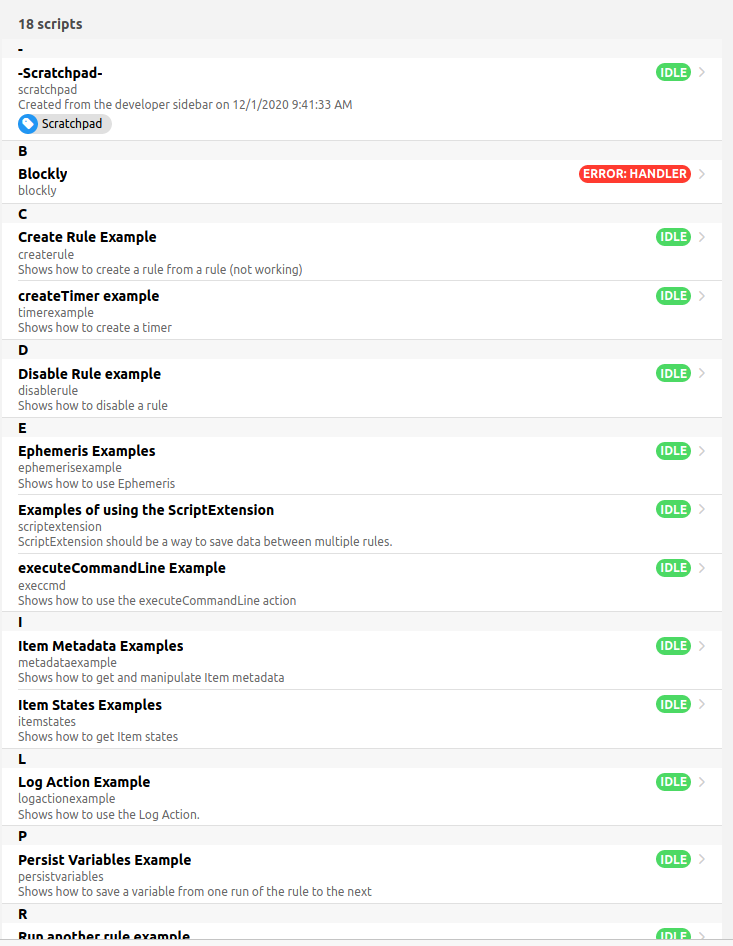Click IDLE badge of Log Action Example
Viewport: 733px width, 946px height.
[x=673, y=782]
